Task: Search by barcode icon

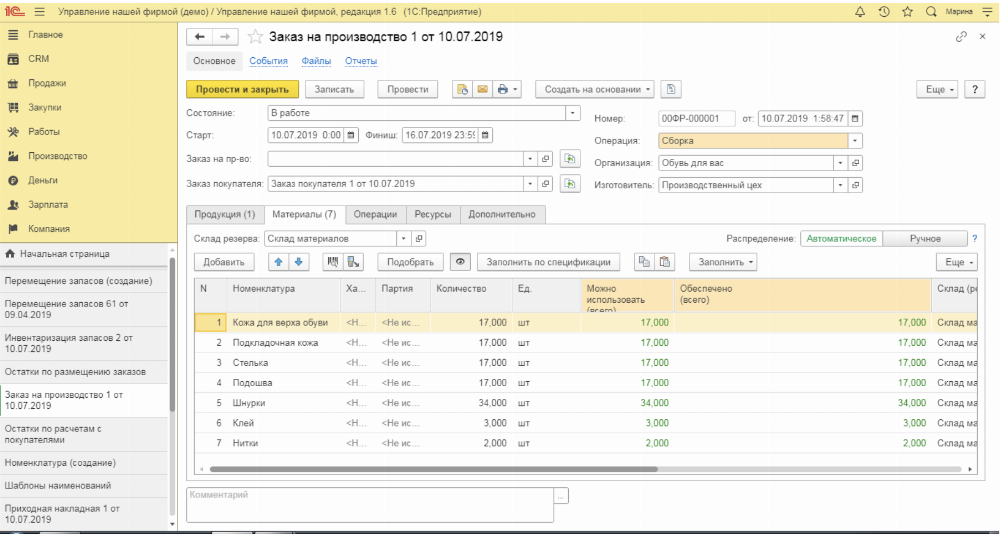Action: click(332, 262)
